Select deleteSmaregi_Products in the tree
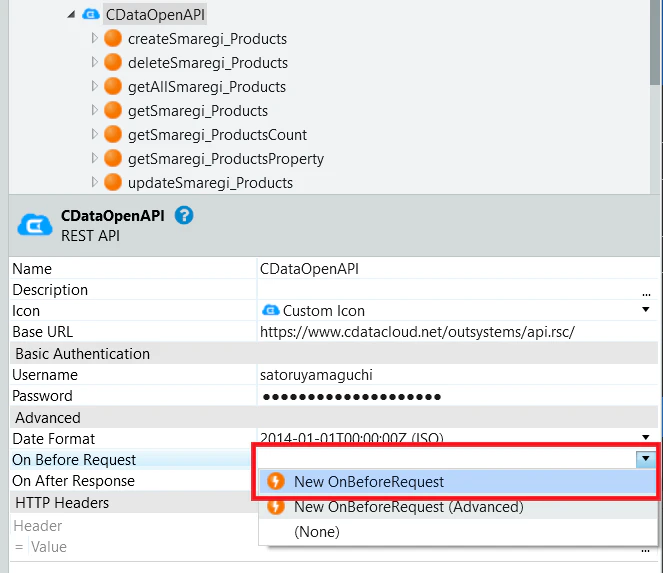663x573 pixels. 208,63
